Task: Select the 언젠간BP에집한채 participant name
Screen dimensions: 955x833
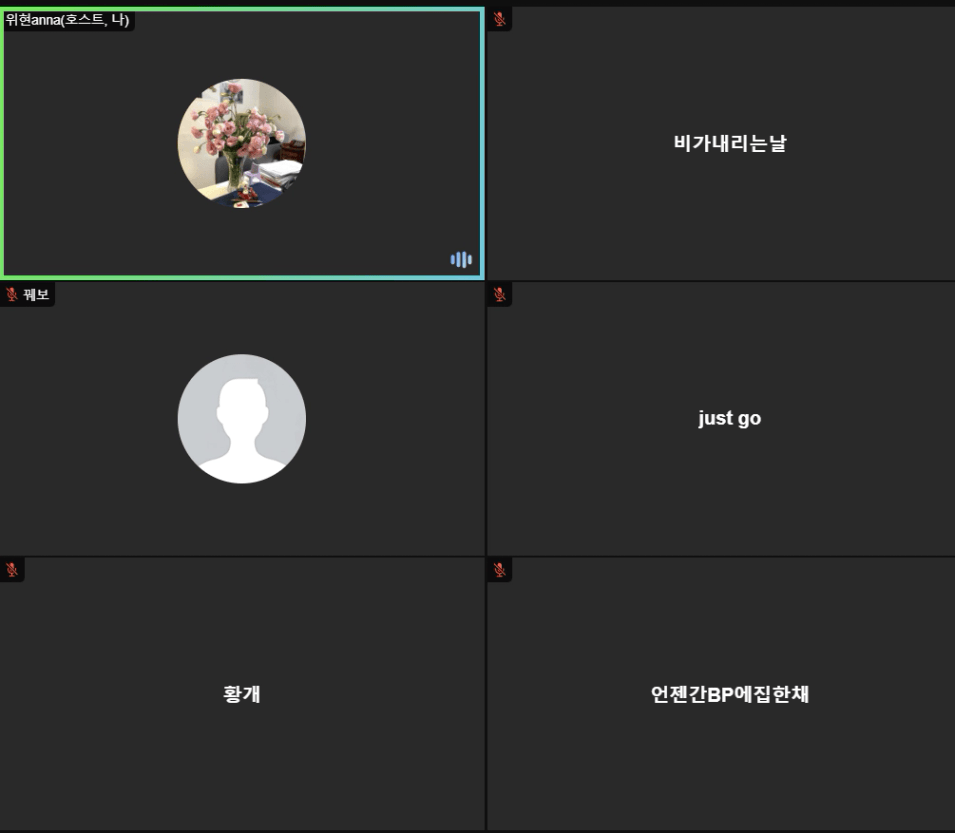Action: (x=730, y=694)
